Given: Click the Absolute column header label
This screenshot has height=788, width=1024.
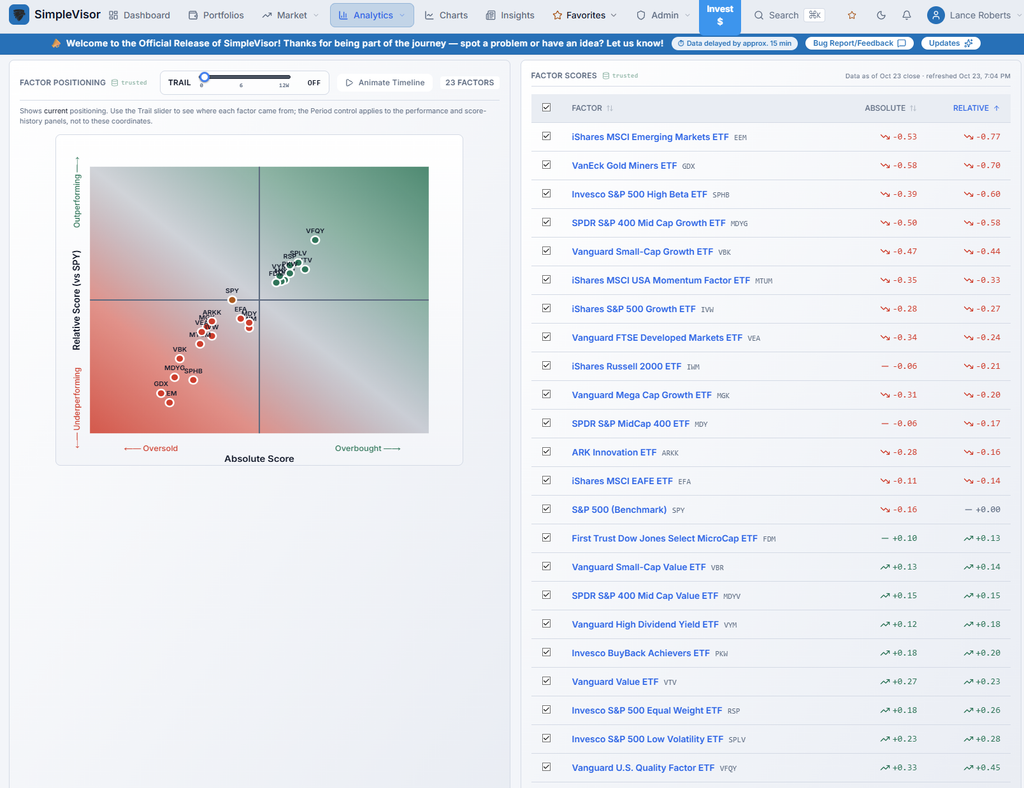Looking at the screenshot, I should 885,108.
